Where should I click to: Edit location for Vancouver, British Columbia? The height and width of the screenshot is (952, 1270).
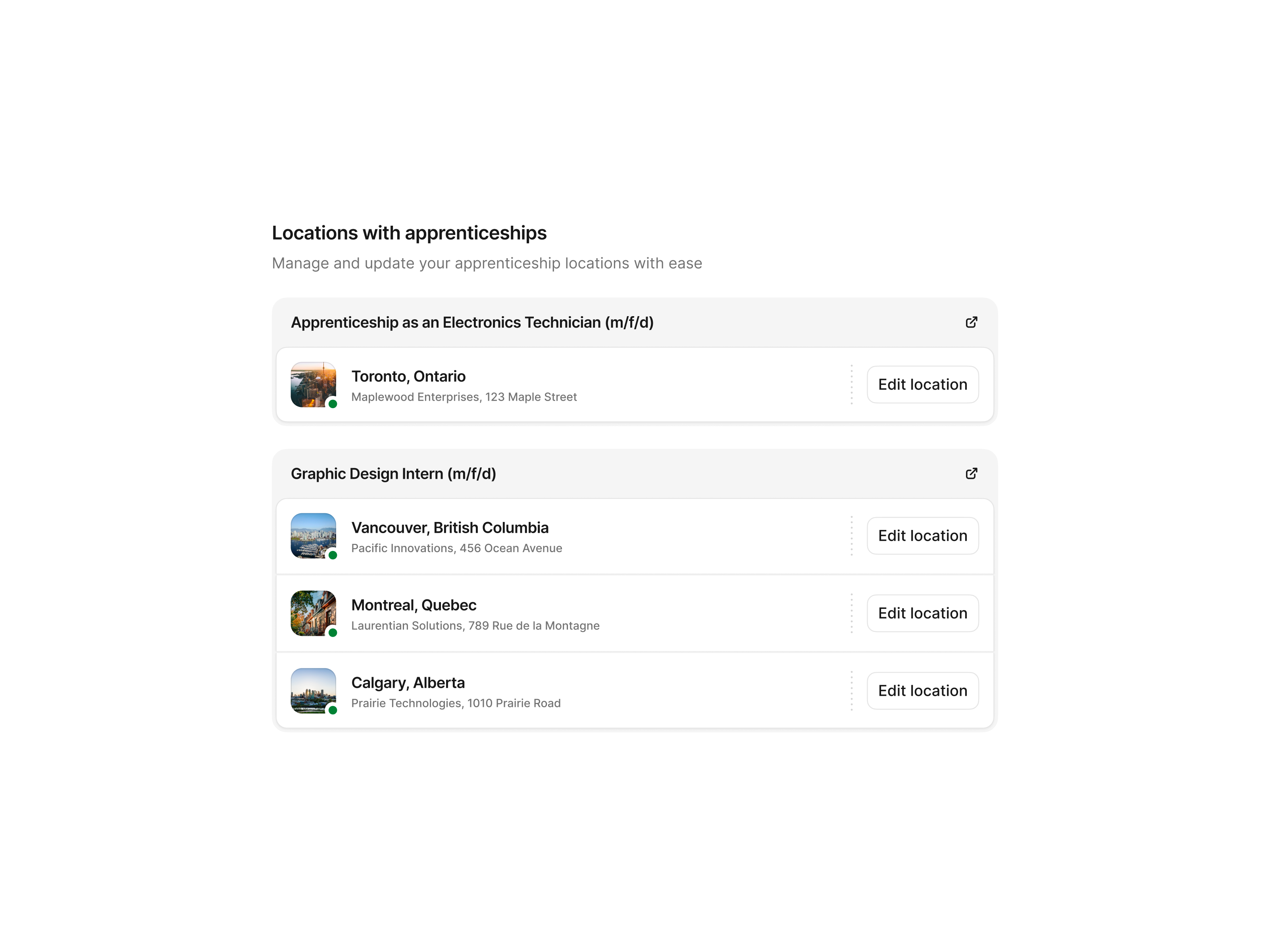pyautogui.click(x=922, y=535)
